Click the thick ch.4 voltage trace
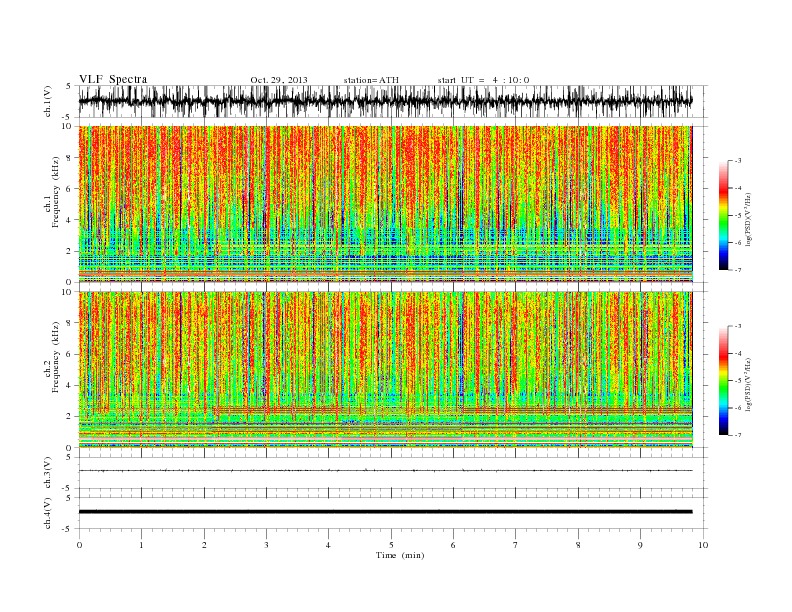Viewport: 792px width, 612px height. point(385,512)
